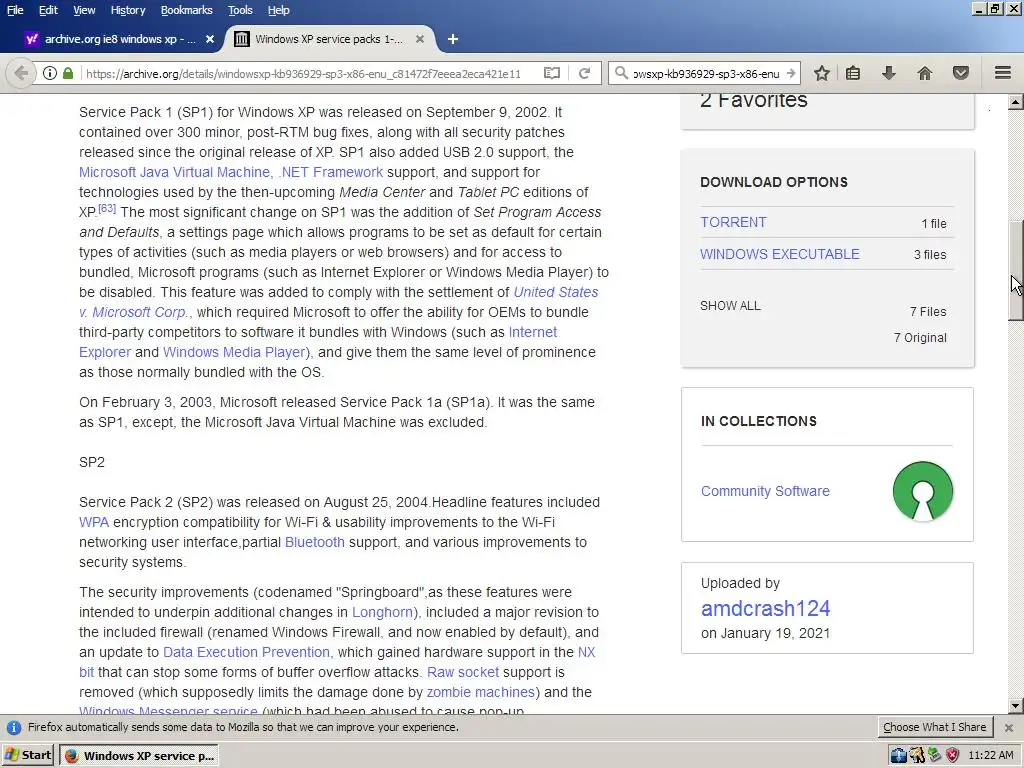Save page to Pocket
This screenshot has width=1024, height=768.
961,73
